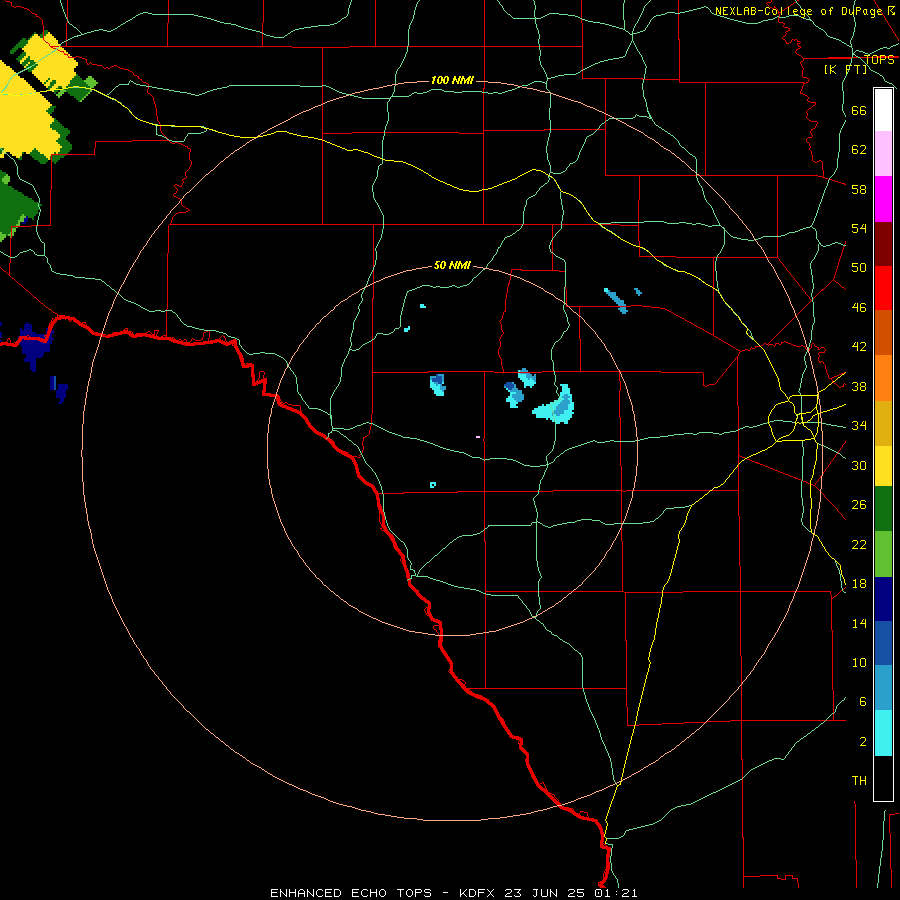
Task: Click the '62' legend value
Action: [x=859, y=150]
